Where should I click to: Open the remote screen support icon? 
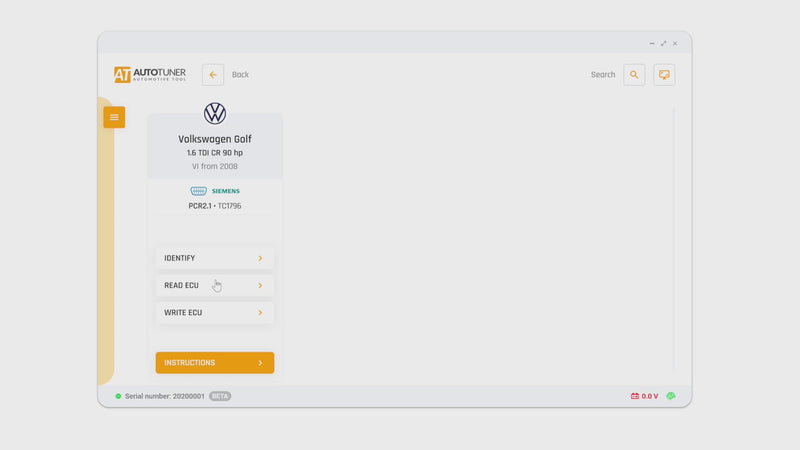[x=664, y=75]
